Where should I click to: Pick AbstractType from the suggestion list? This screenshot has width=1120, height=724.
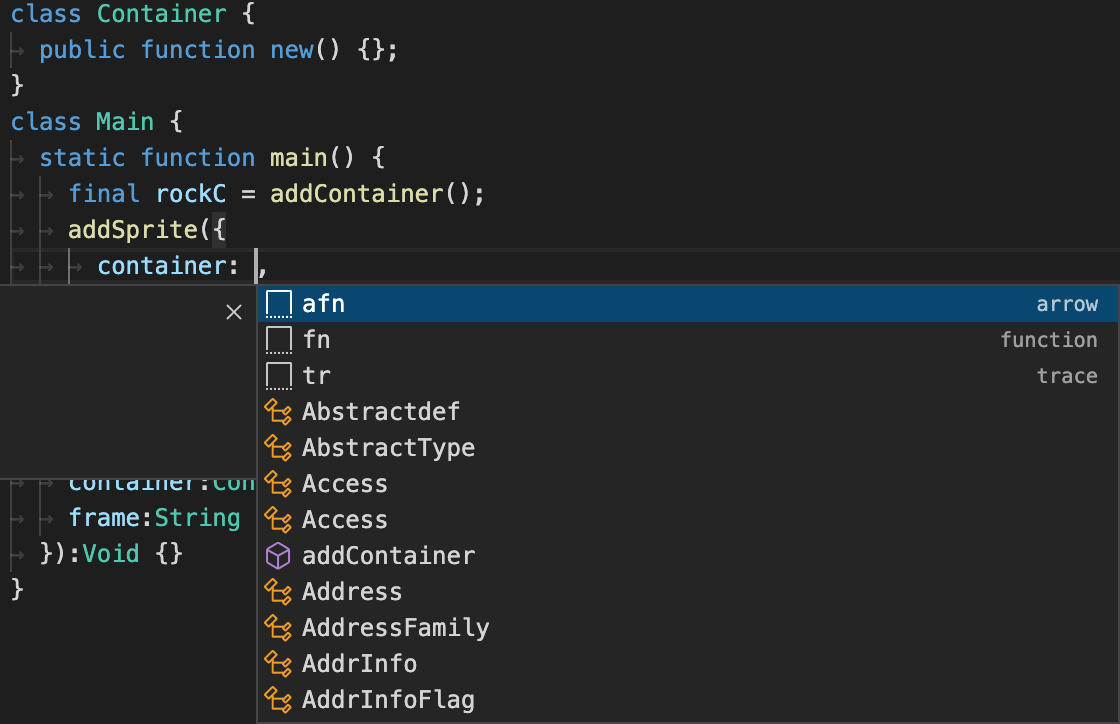click(388, 447)
